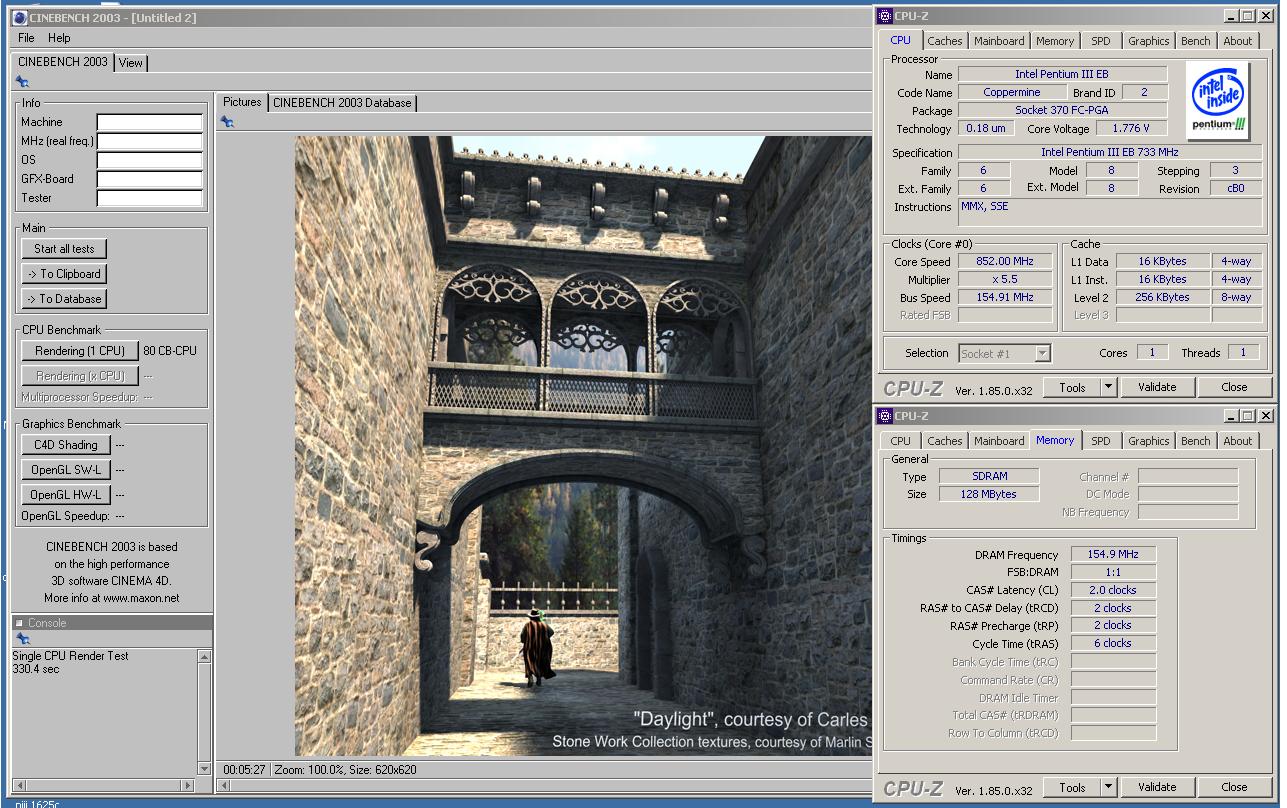The image size is (1287, 808).
Task: Click the console horizontal scrollbar right arrow
Action: [x=187, y=785]
